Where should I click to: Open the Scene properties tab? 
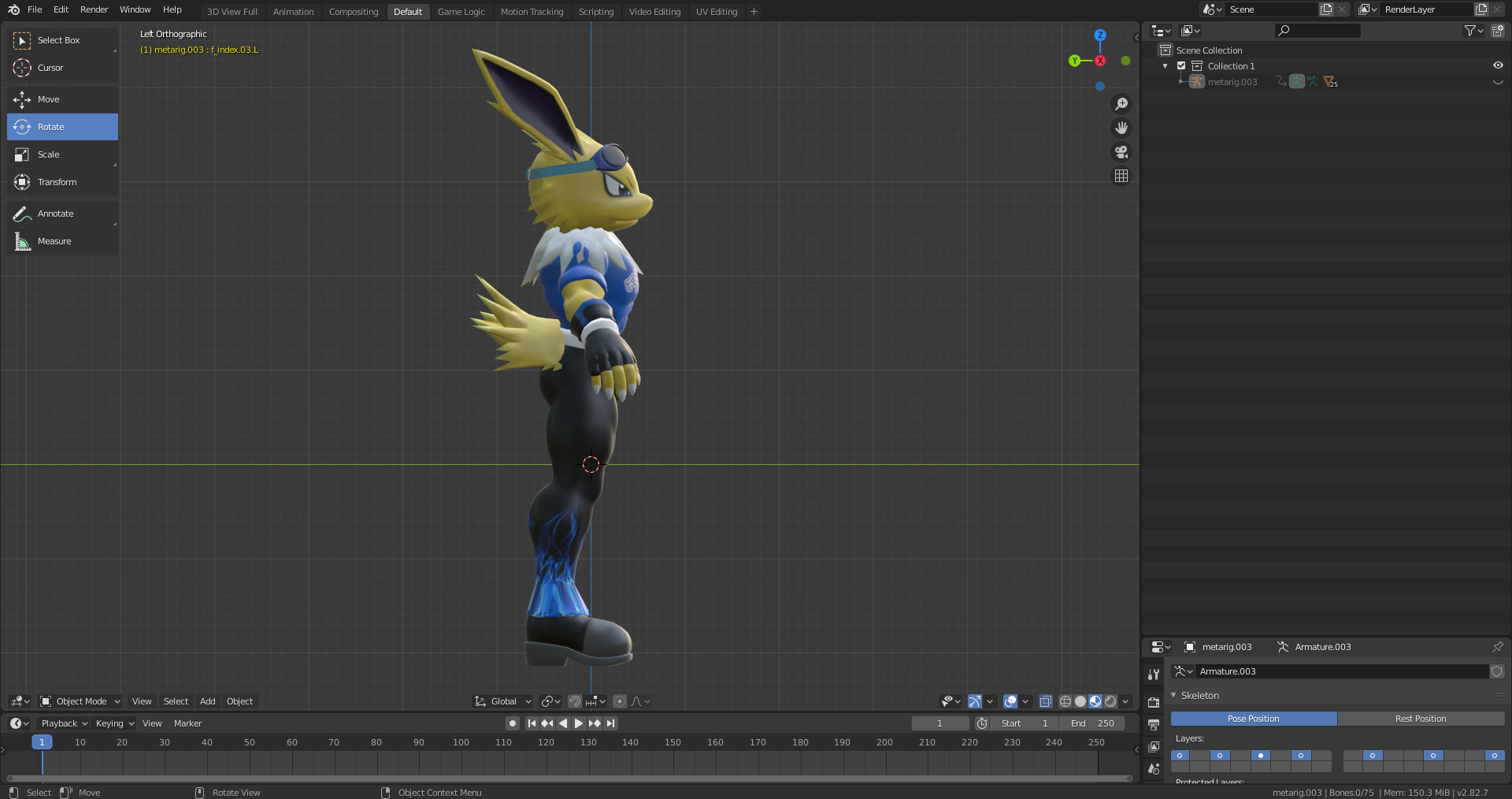point(1154,769)
